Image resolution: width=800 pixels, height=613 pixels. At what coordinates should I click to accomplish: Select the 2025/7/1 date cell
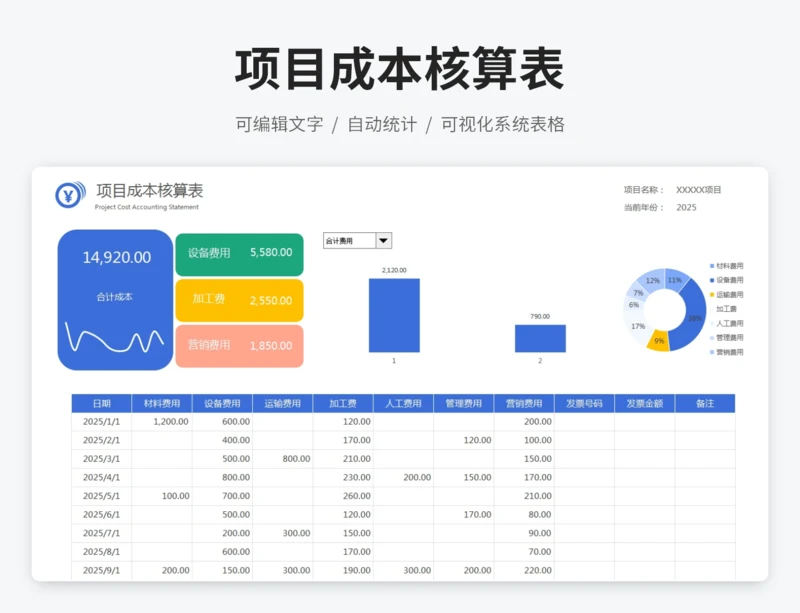[x=102, y=533]
